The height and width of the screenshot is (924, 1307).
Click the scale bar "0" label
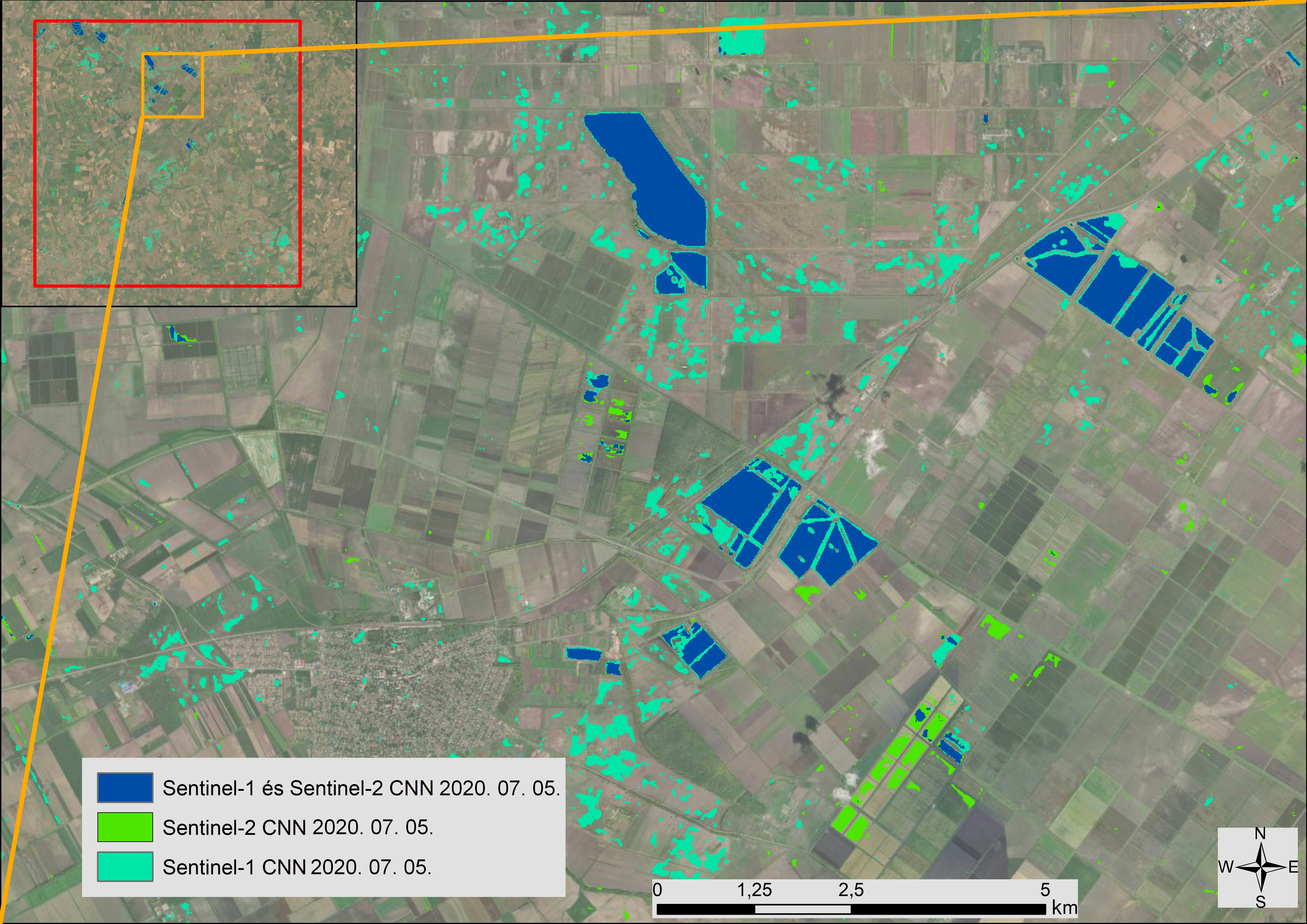(657, 890)
